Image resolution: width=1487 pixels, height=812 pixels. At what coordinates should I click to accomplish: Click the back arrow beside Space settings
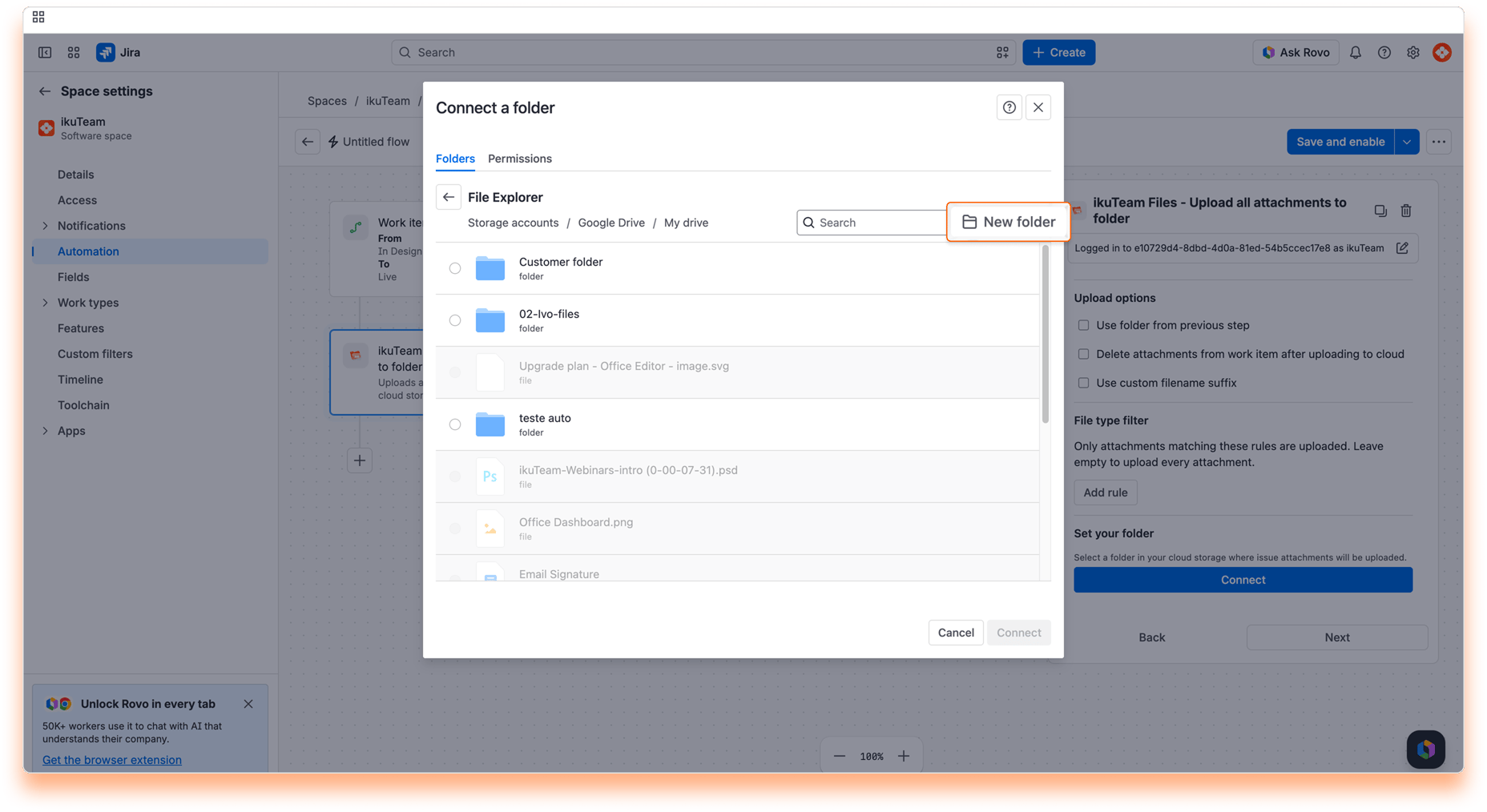(45, 91)
